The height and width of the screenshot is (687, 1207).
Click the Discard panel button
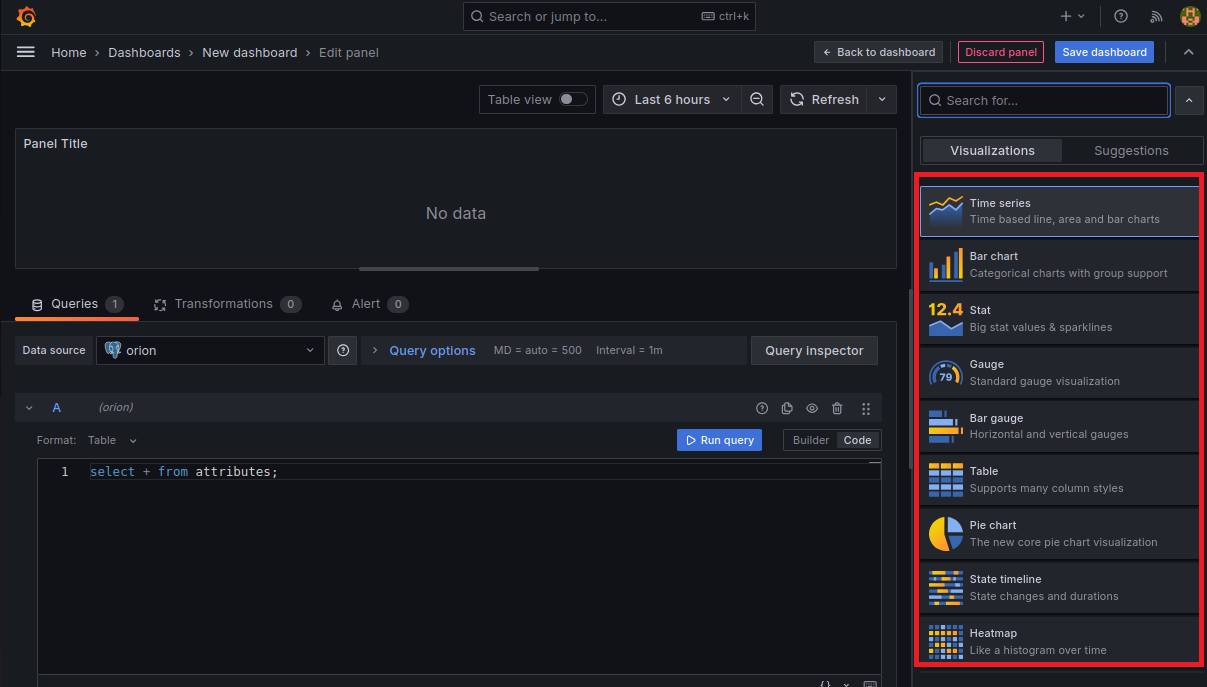(x=1001, y=52)
